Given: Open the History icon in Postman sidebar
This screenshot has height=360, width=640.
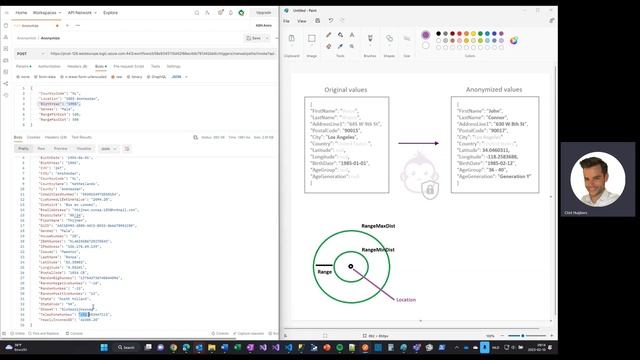Looking at the screenshot, I should tap(6, 95).
